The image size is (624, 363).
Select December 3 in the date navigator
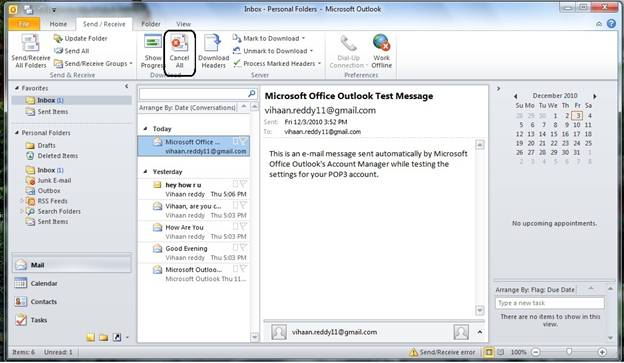577,115
